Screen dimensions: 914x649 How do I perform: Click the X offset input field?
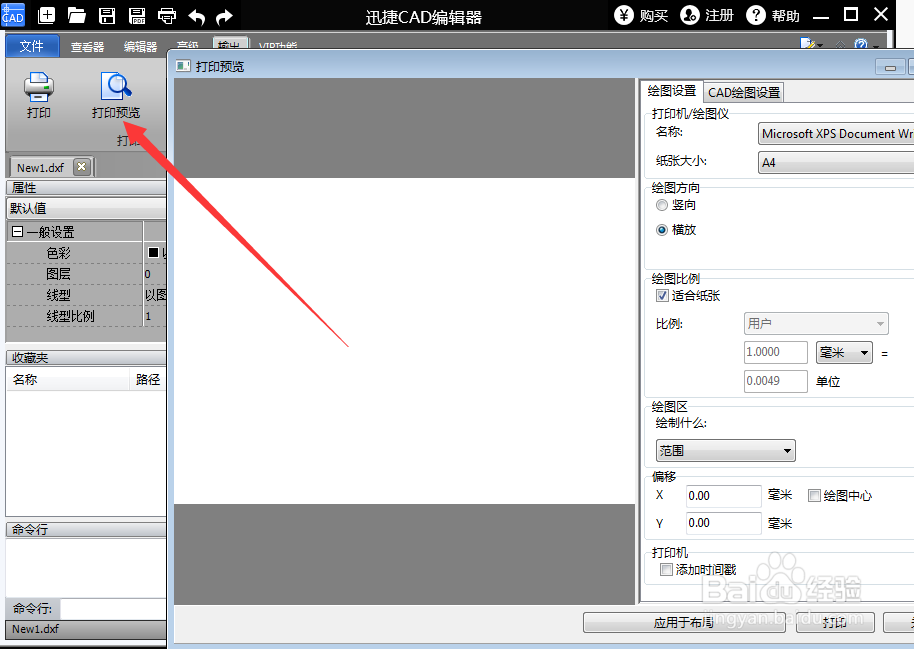click(x=723, y=496)
